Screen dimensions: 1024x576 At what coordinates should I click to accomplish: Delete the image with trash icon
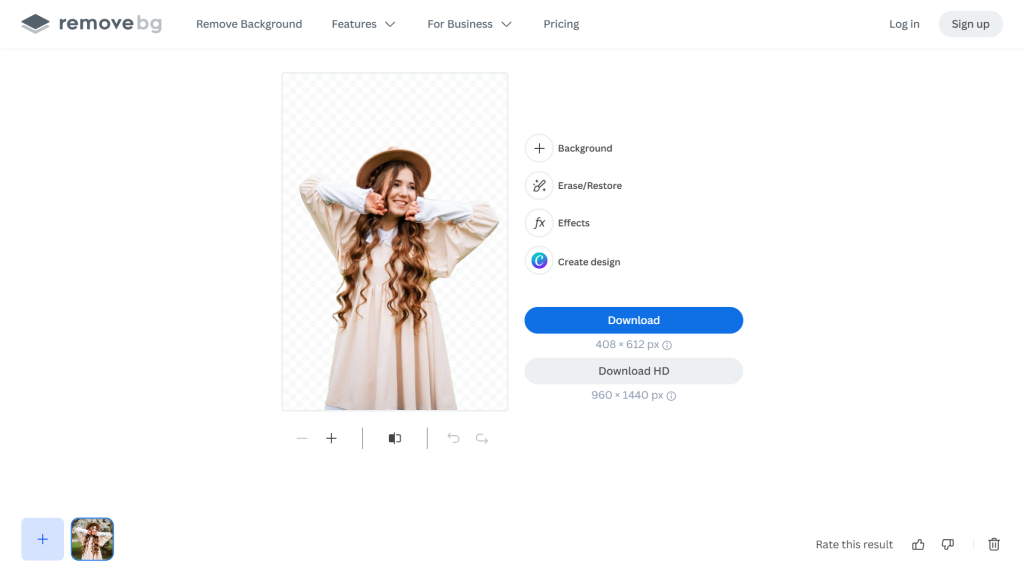pyautogui.click(x=994, y=544)
